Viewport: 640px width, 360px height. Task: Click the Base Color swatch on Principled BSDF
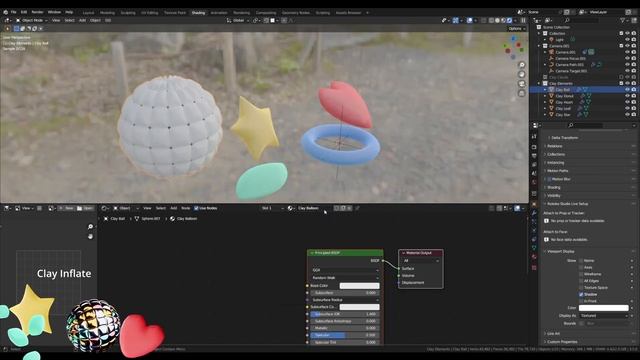(x=359, y=286)
